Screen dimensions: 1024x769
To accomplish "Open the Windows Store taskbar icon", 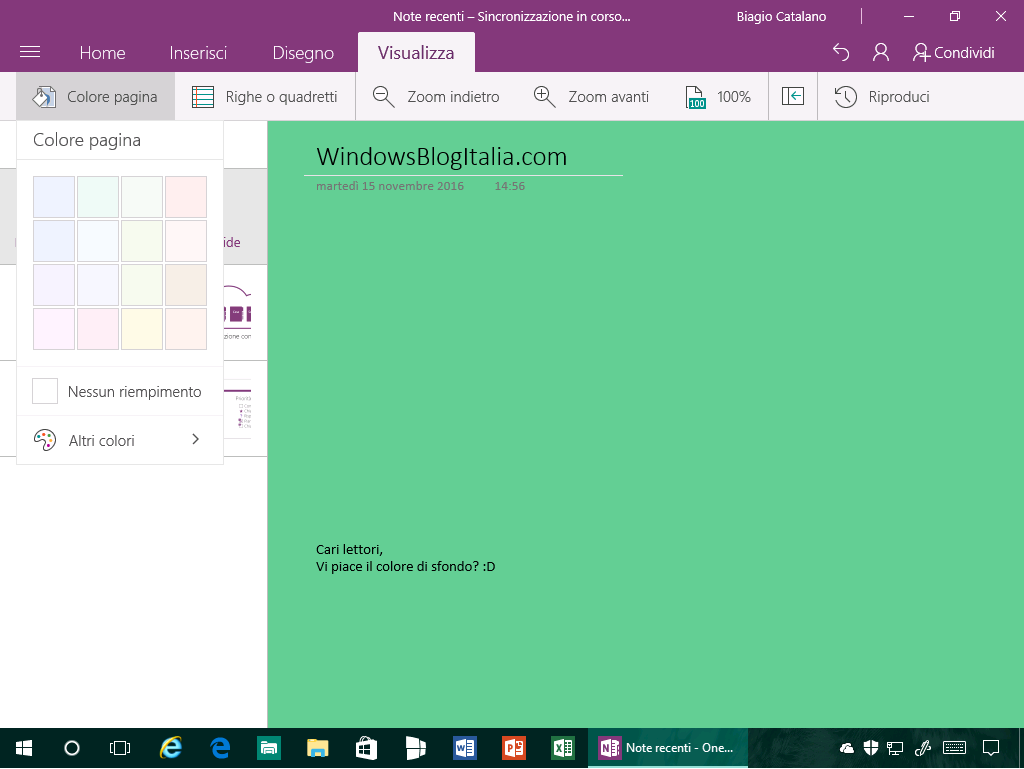I will click(366, 748).
